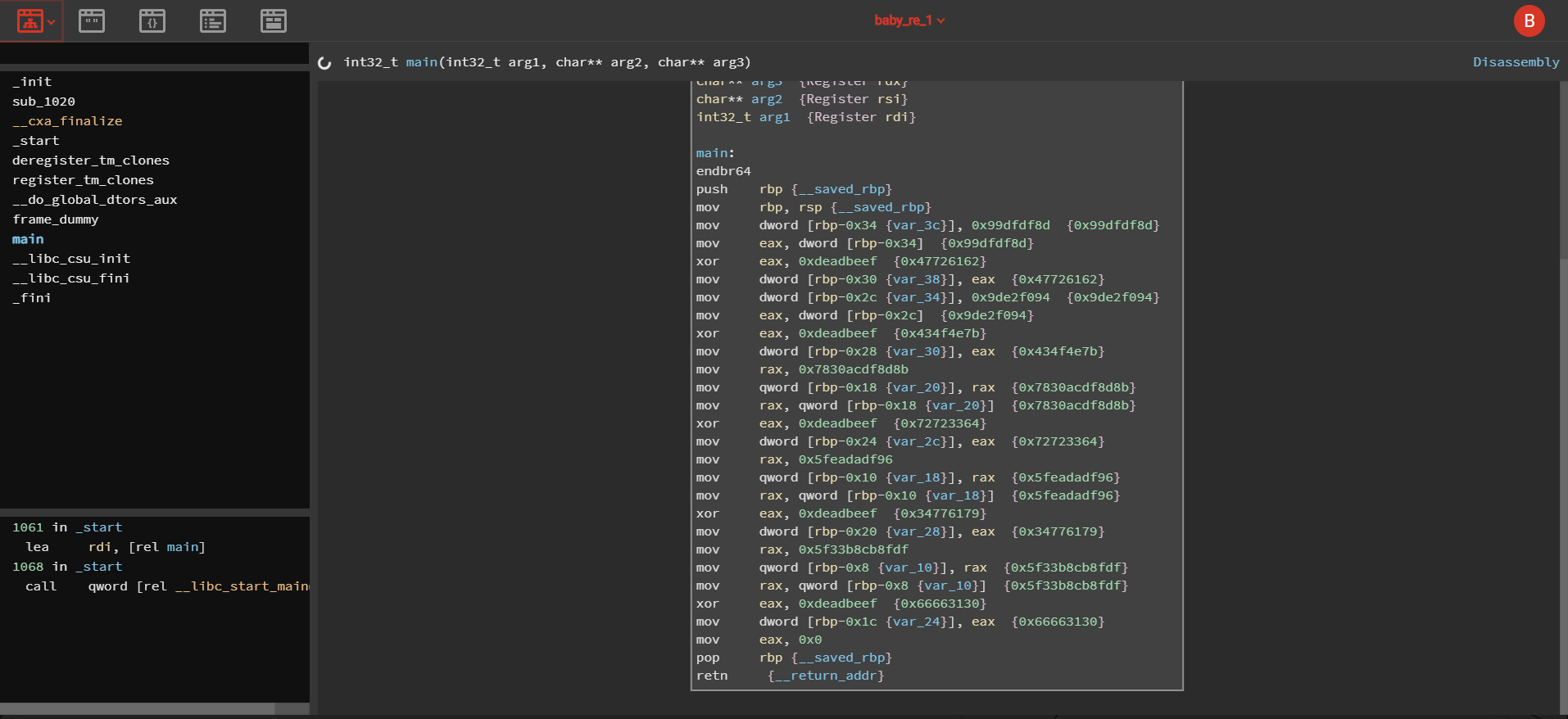Image resolution: width=1568 pixels, height=719 pixels.
Task: Click the push rbp instruction line
Action: pyautogui.click(x=794, y=189)
